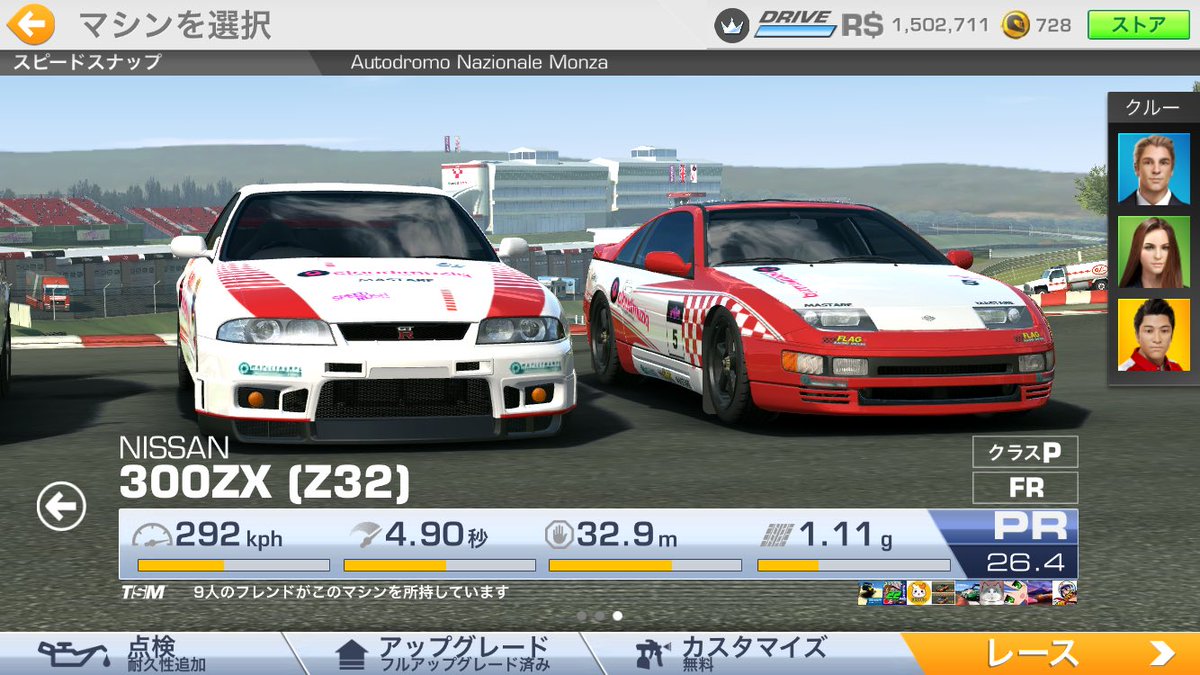Tap the acceleration bar under 4.90秒
Screen dimensions: 1200x675
tap(439, 566)
